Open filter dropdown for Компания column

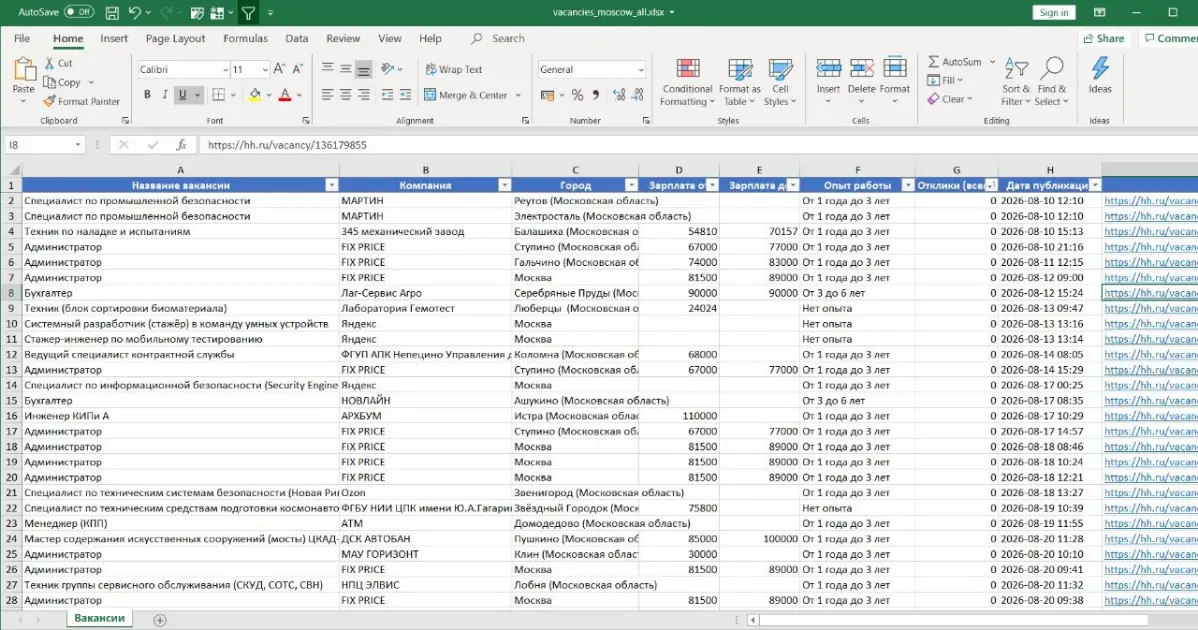click(504, 185)
